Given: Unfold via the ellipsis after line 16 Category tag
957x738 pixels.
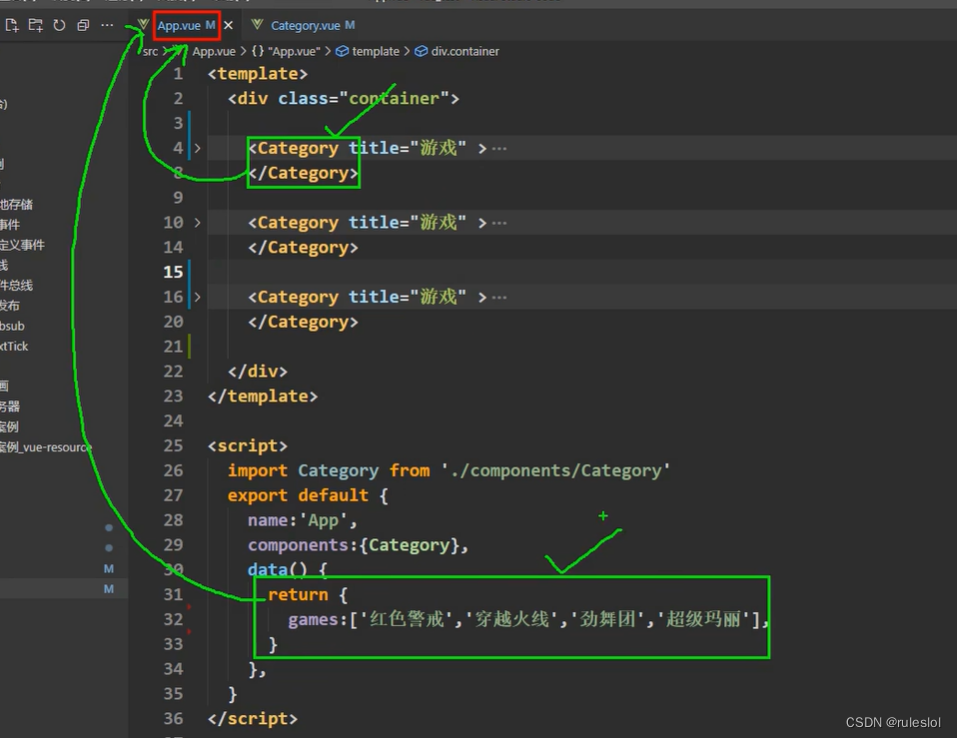Looking at the screenshot, I should [499, 298].
